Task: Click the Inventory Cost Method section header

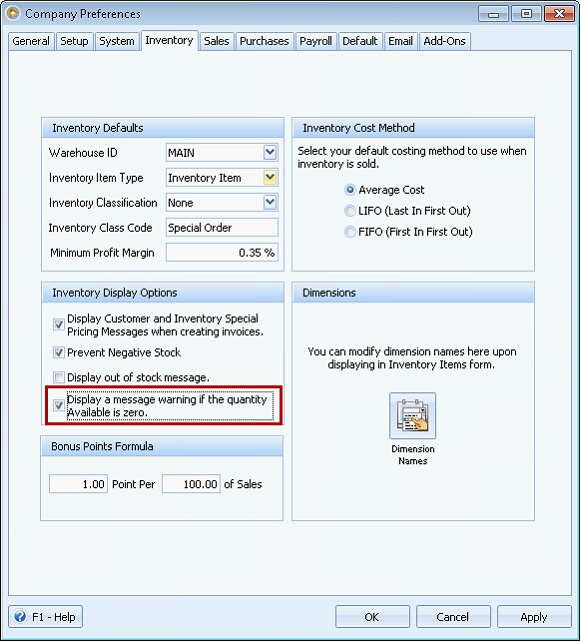Action: pos(413,128)
